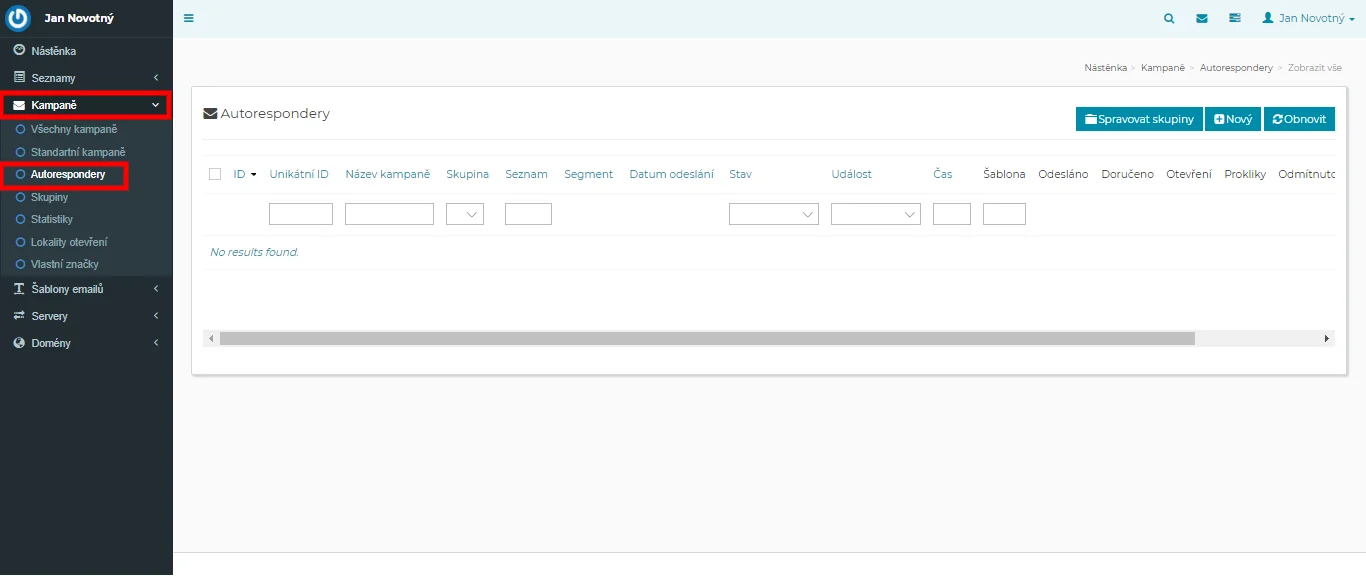This screenshot has width=1366, height=576.
Task: Toggle the select-all checkbox in table header
Action: pos(215,174)
